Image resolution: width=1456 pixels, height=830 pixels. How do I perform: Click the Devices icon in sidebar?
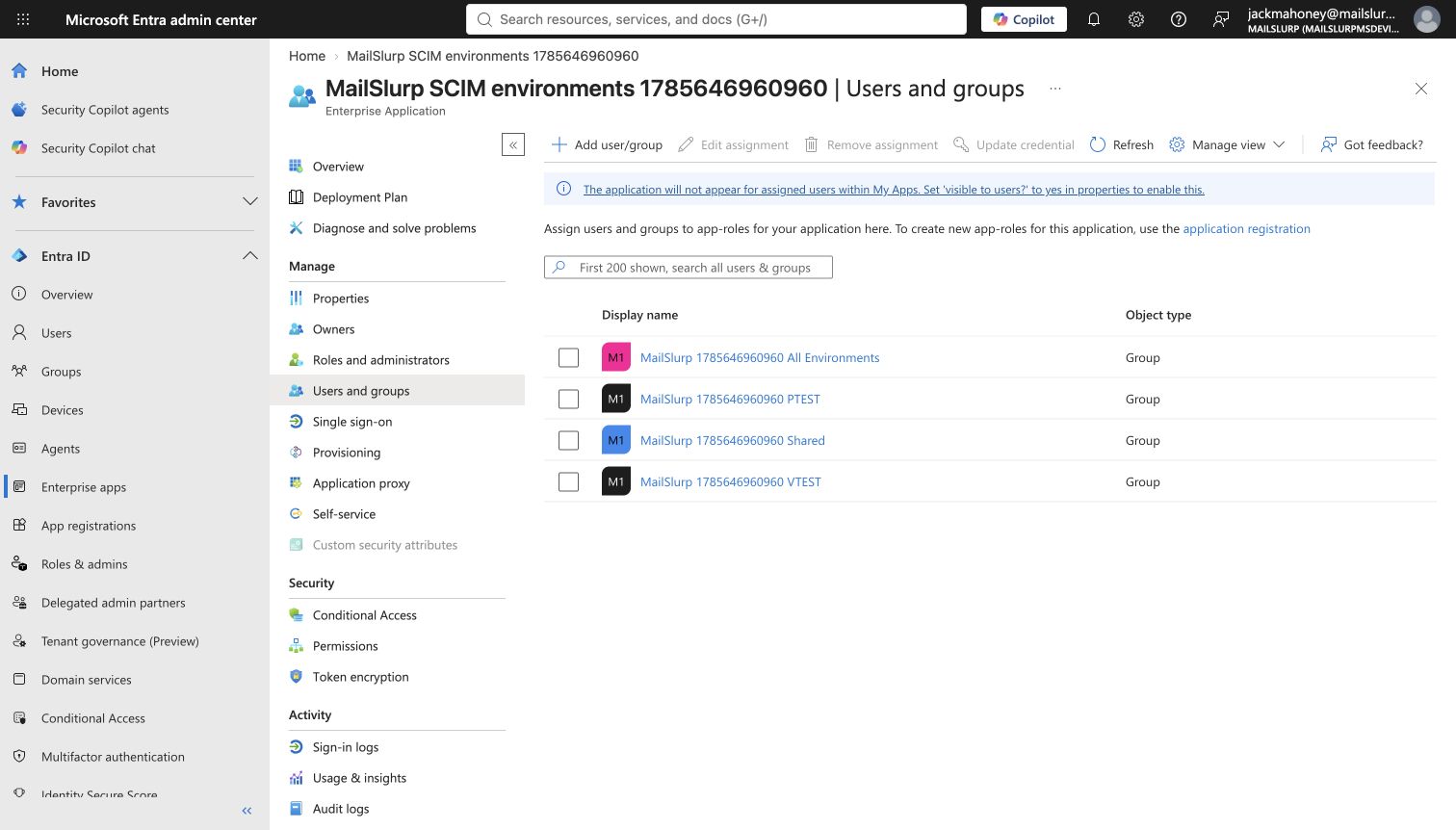pyautogui.click(x=19, y=410)
